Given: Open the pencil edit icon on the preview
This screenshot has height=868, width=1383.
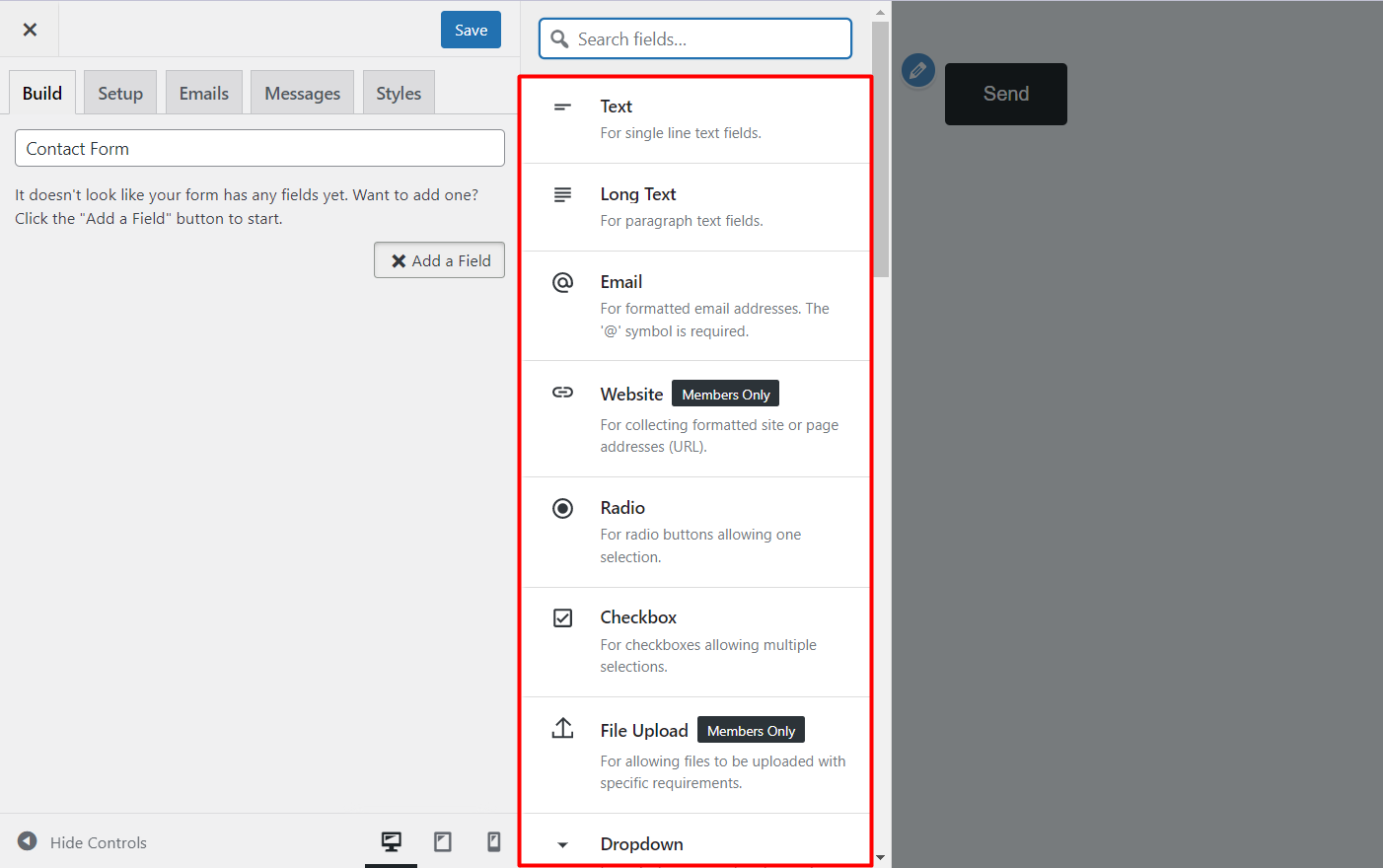Looking at the screenshot, I should (x=917, y=70).
